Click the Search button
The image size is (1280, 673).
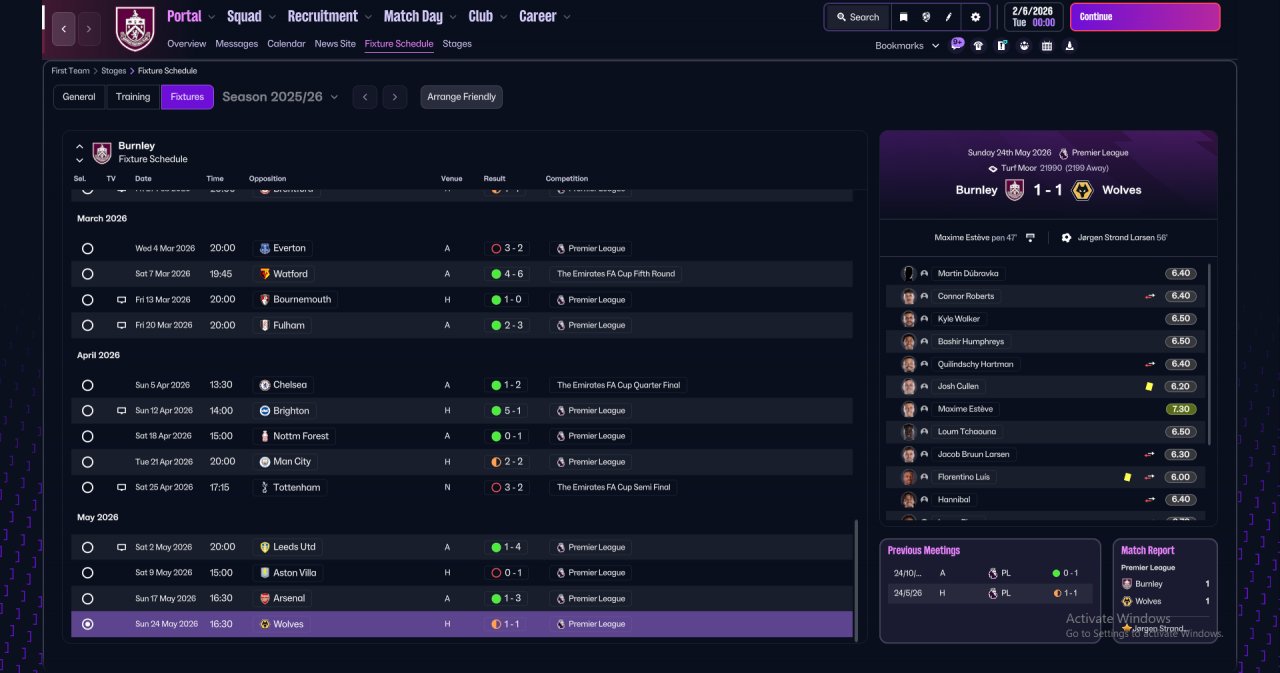(857, 17)
